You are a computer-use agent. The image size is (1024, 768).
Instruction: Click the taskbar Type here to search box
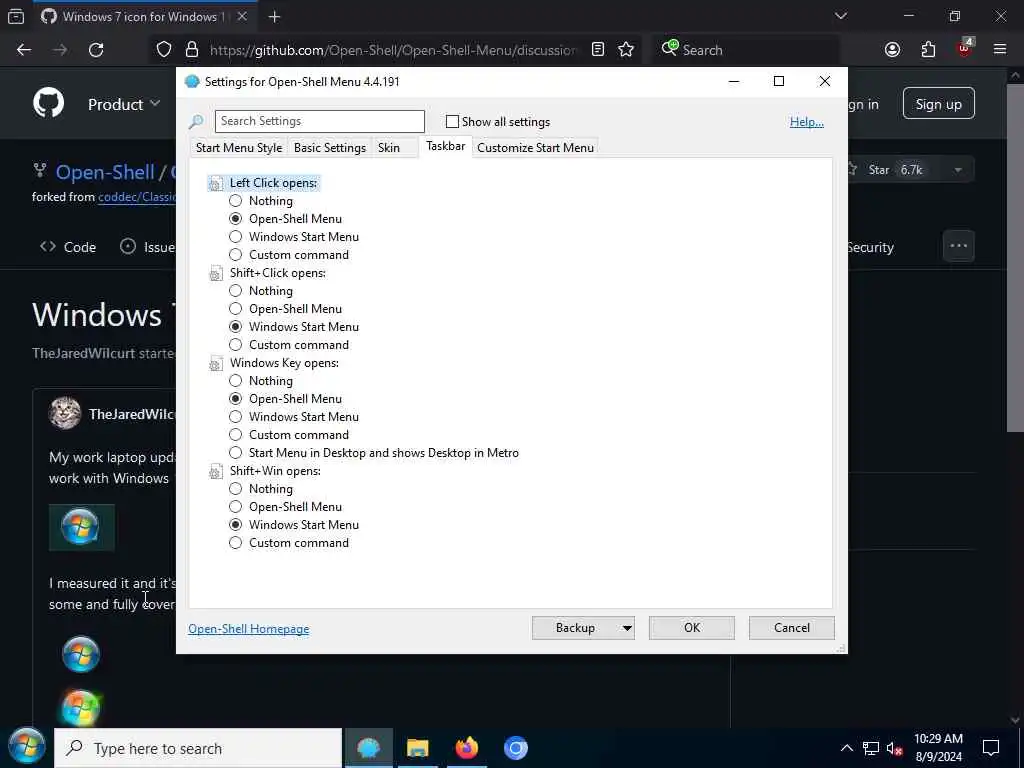click(198, 748)
